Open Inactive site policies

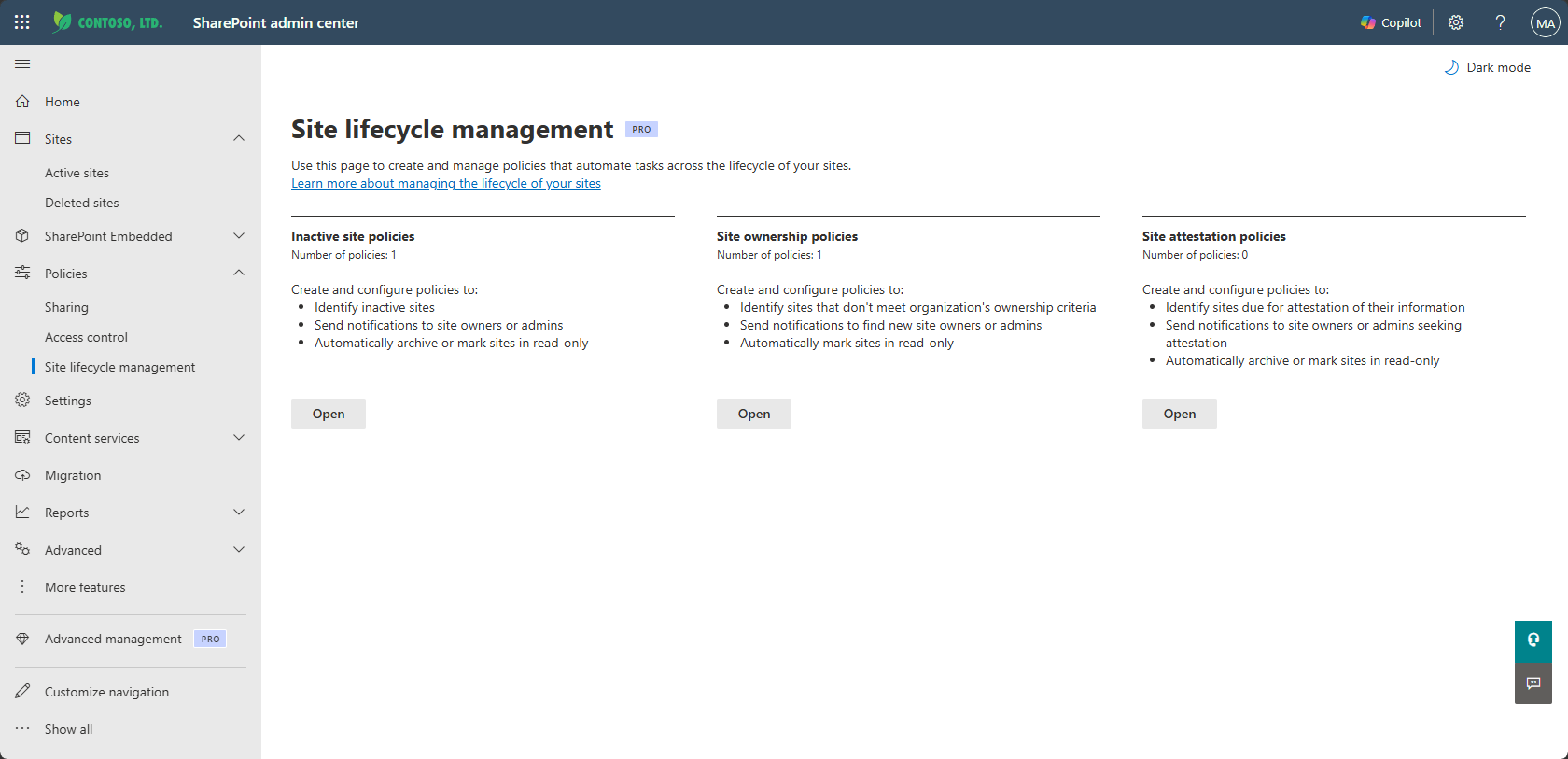coord(329,414)
